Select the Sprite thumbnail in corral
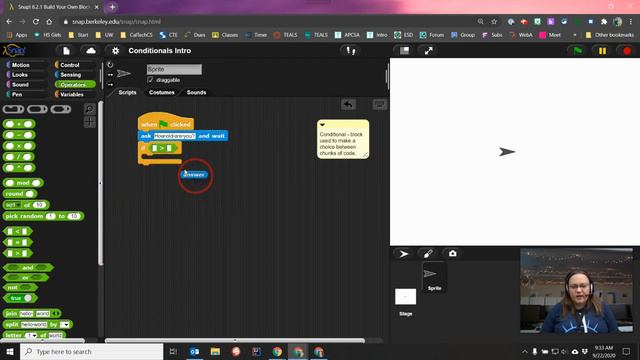Image resolution: width=640 pixels, height=360 pixels. [x=434, y=277]
